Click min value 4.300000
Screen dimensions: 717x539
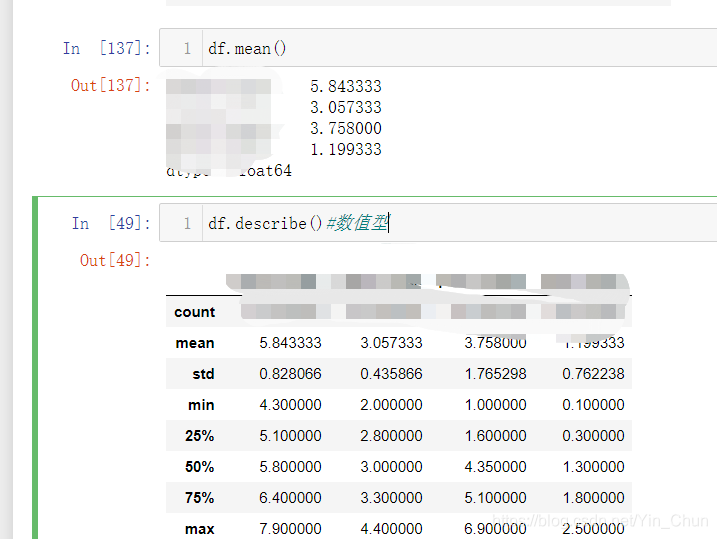click(x=290, y=405)
